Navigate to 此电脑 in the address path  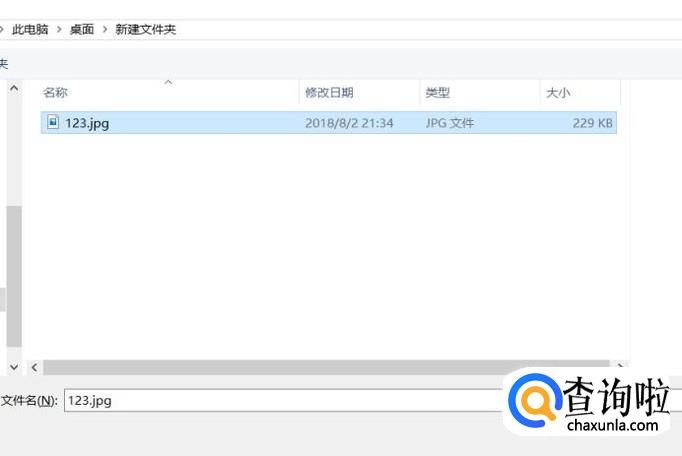point(30,29)
